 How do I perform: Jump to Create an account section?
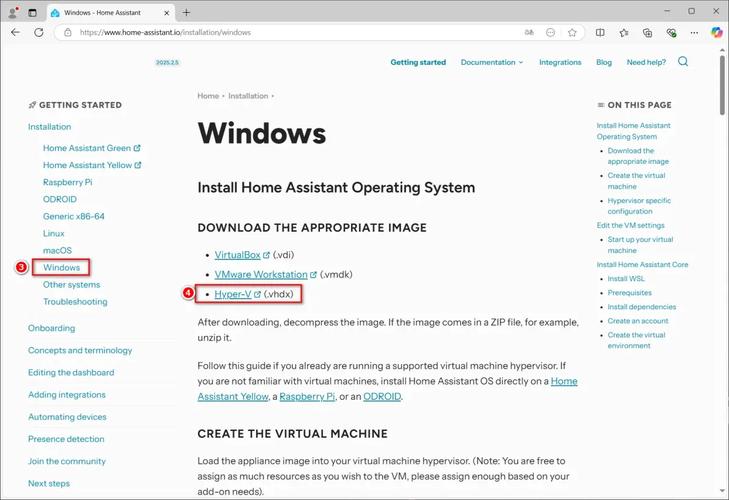637,321
